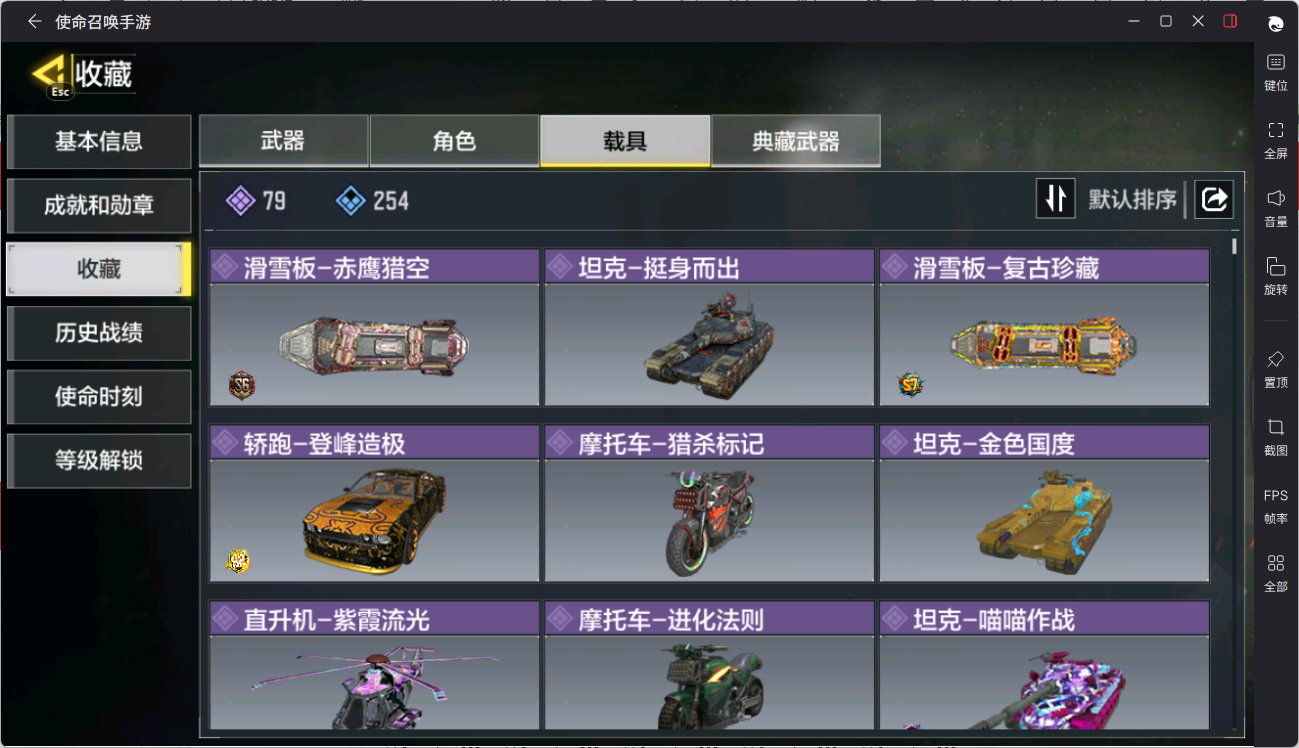Click the 旋转 rotate screen icon

1276,276
